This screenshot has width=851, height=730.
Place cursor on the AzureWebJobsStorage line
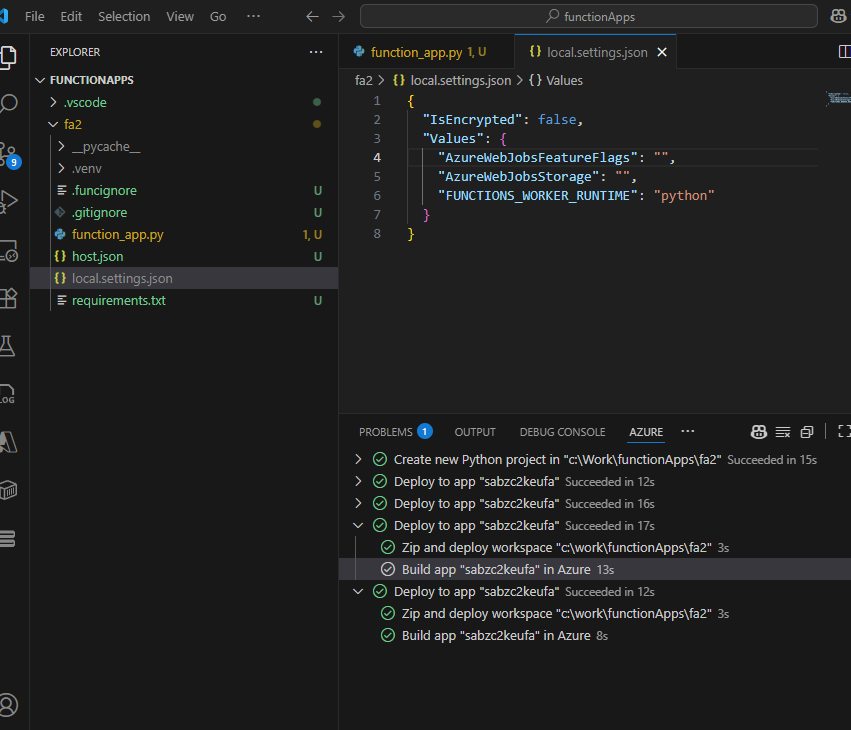[537, 176]
